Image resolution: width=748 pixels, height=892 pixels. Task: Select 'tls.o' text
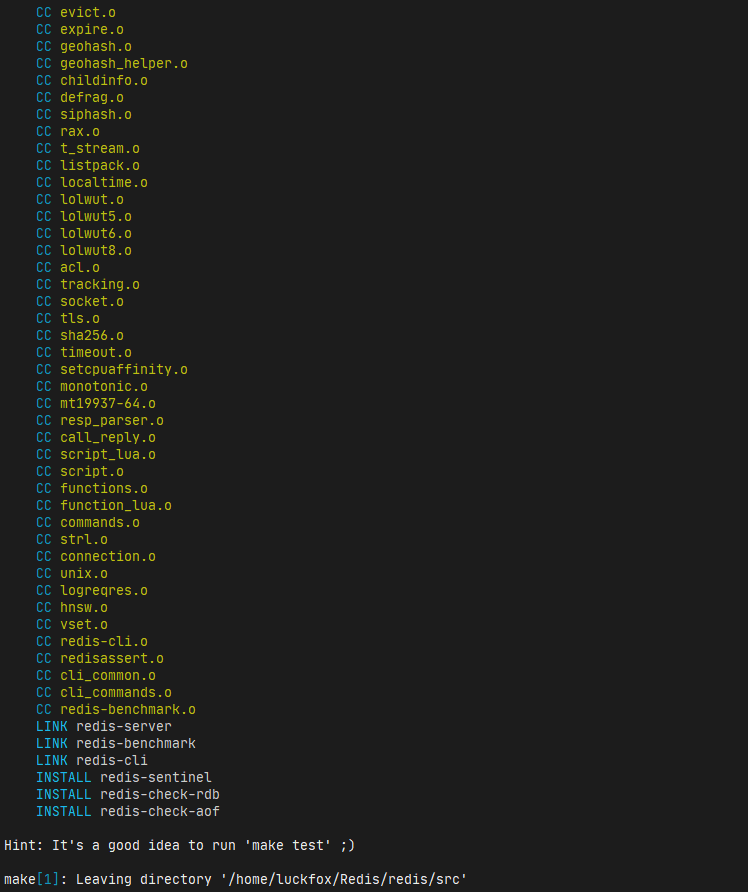pos(80,319)
